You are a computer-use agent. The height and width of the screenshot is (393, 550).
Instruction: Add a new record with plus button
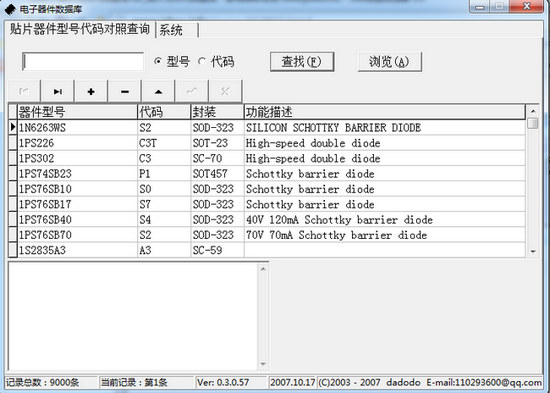click(x=91, y=91)
